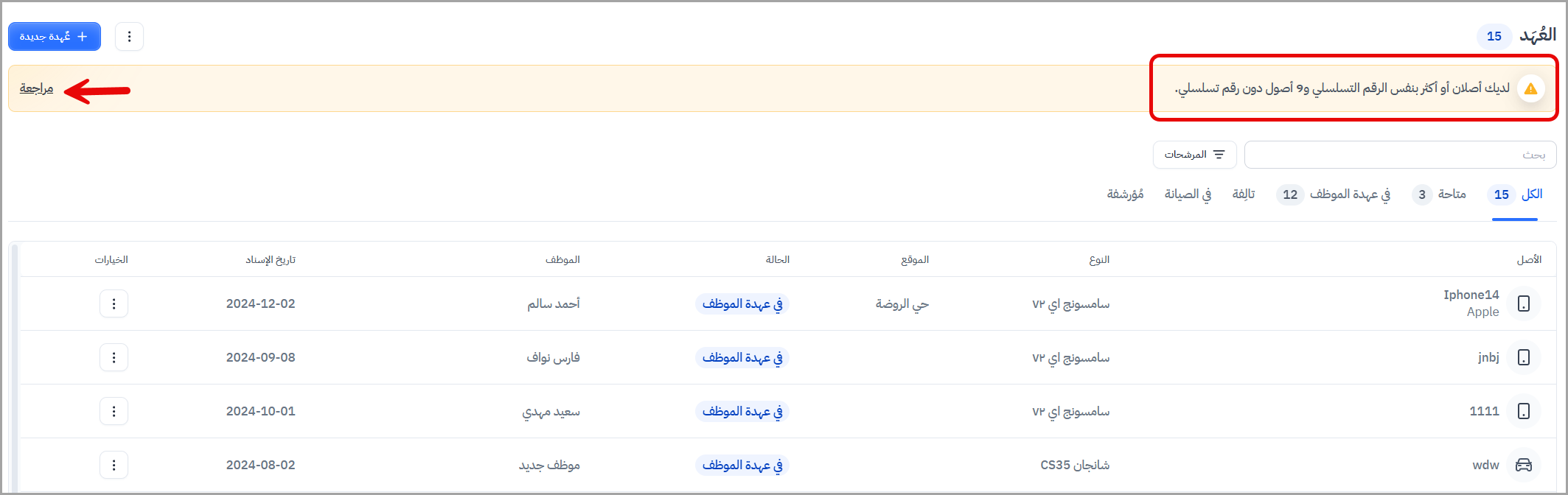The width and height of the screenshot is (1568, 495).
Task: Click the yellow warning triangle icon
Action: point(1530,88)
